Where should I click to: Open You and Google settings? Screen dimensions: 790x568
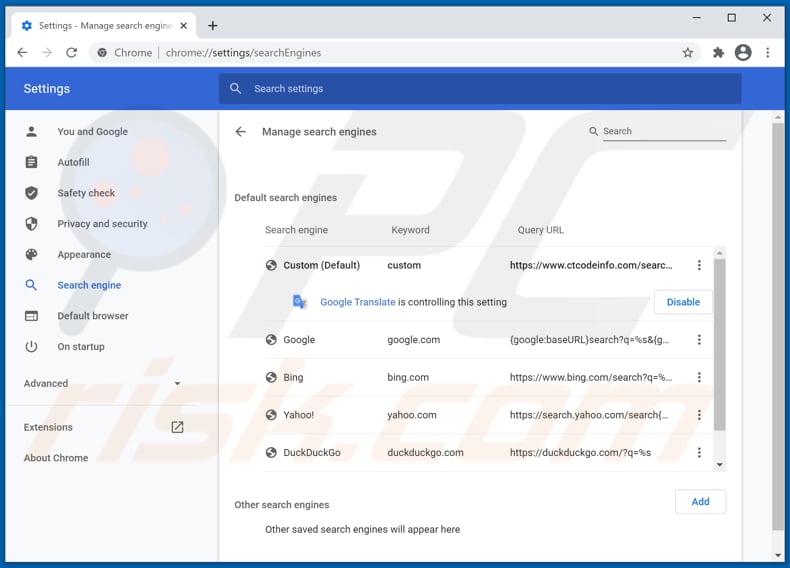[93, 132]
